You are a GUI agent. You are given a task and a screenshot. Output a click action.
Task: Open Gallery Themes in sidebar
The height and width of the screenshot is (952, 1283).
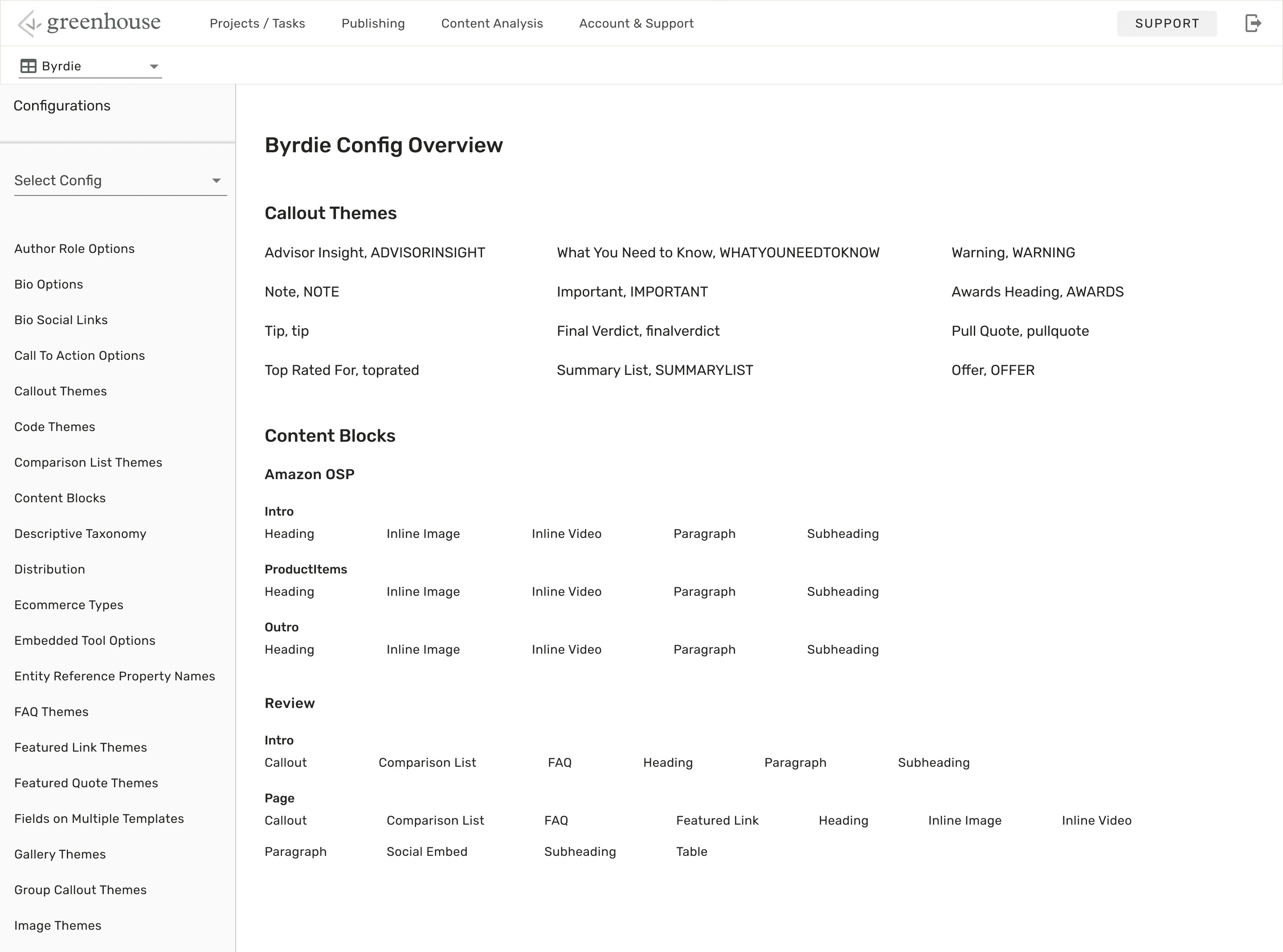(x=60, y=854)
